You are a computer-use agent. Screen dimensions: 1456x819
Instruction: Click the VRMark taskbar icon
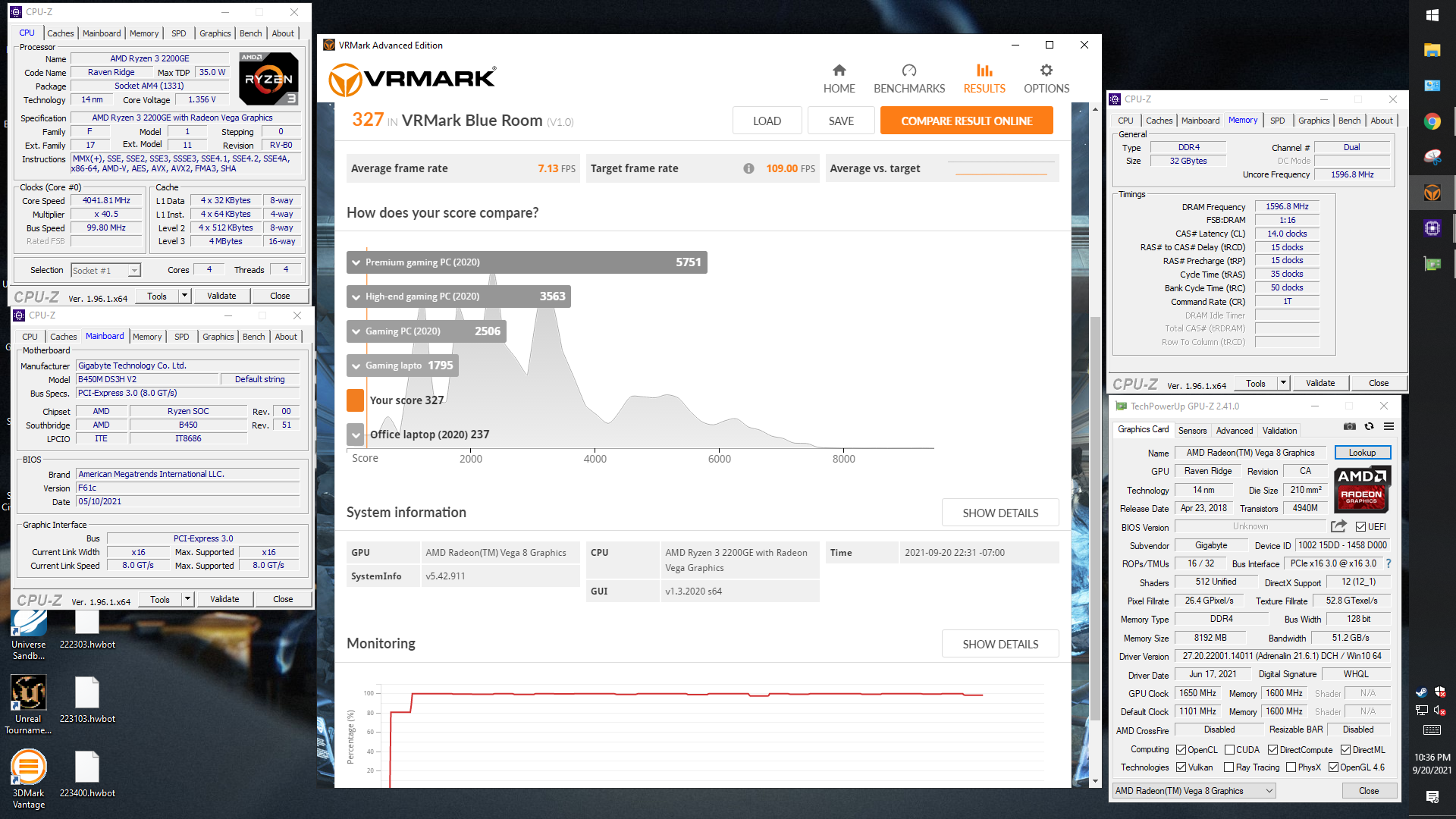tap(1432, 193)
